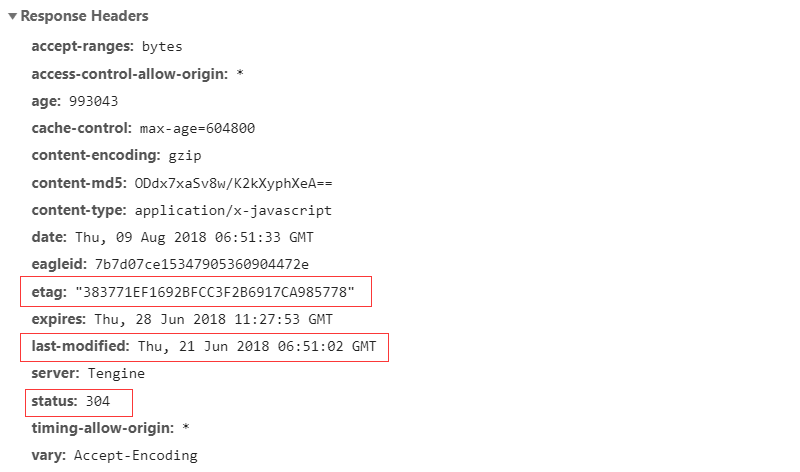
Task: Click the last-modified header name
Action: [80, 346]
